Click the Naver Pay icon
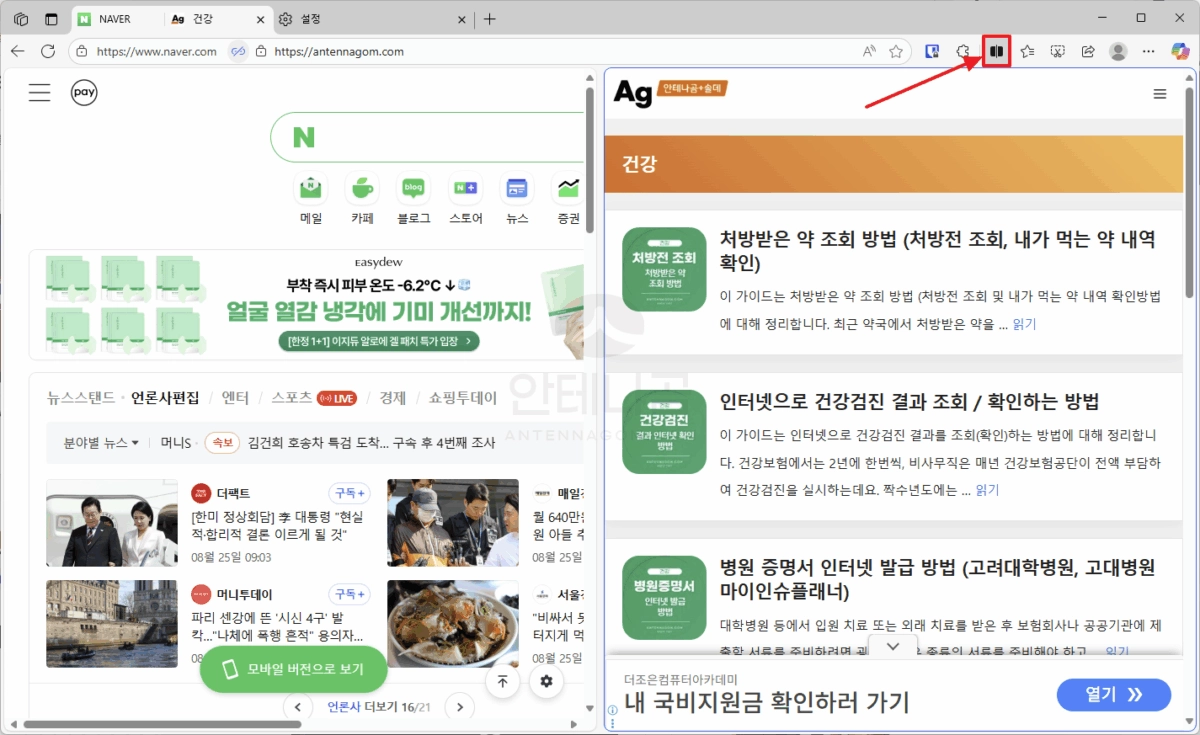Screen dimensions: 1200x735 84,93
